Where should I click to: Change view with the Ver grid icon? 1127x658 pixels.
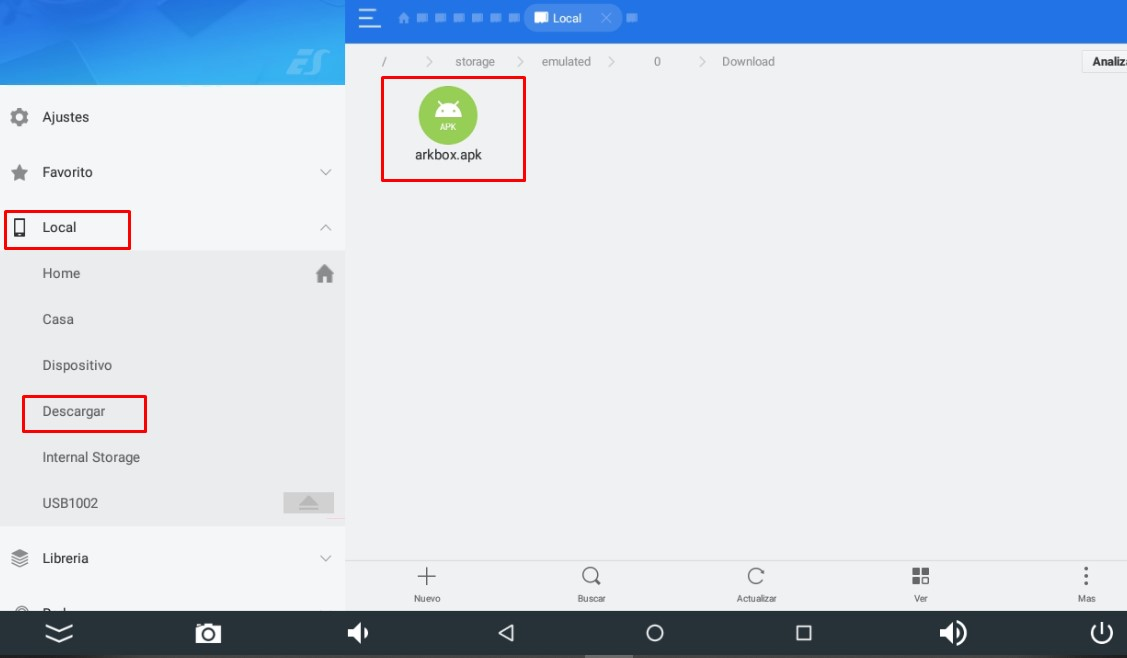(x=920, y=577)
